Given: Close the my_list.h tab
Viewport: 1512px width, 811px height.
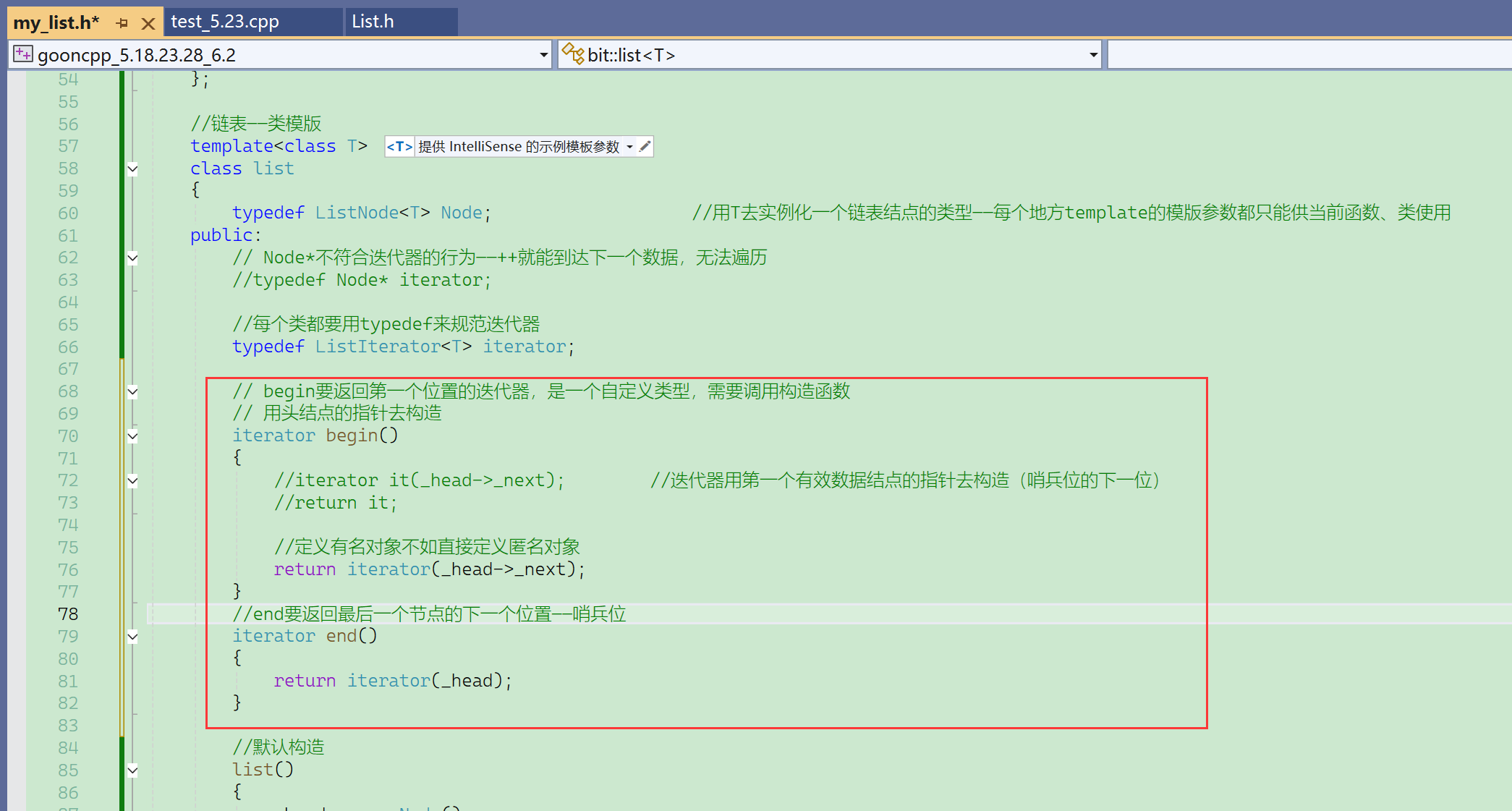Looking at the screenshot, I should pos(148,23).
